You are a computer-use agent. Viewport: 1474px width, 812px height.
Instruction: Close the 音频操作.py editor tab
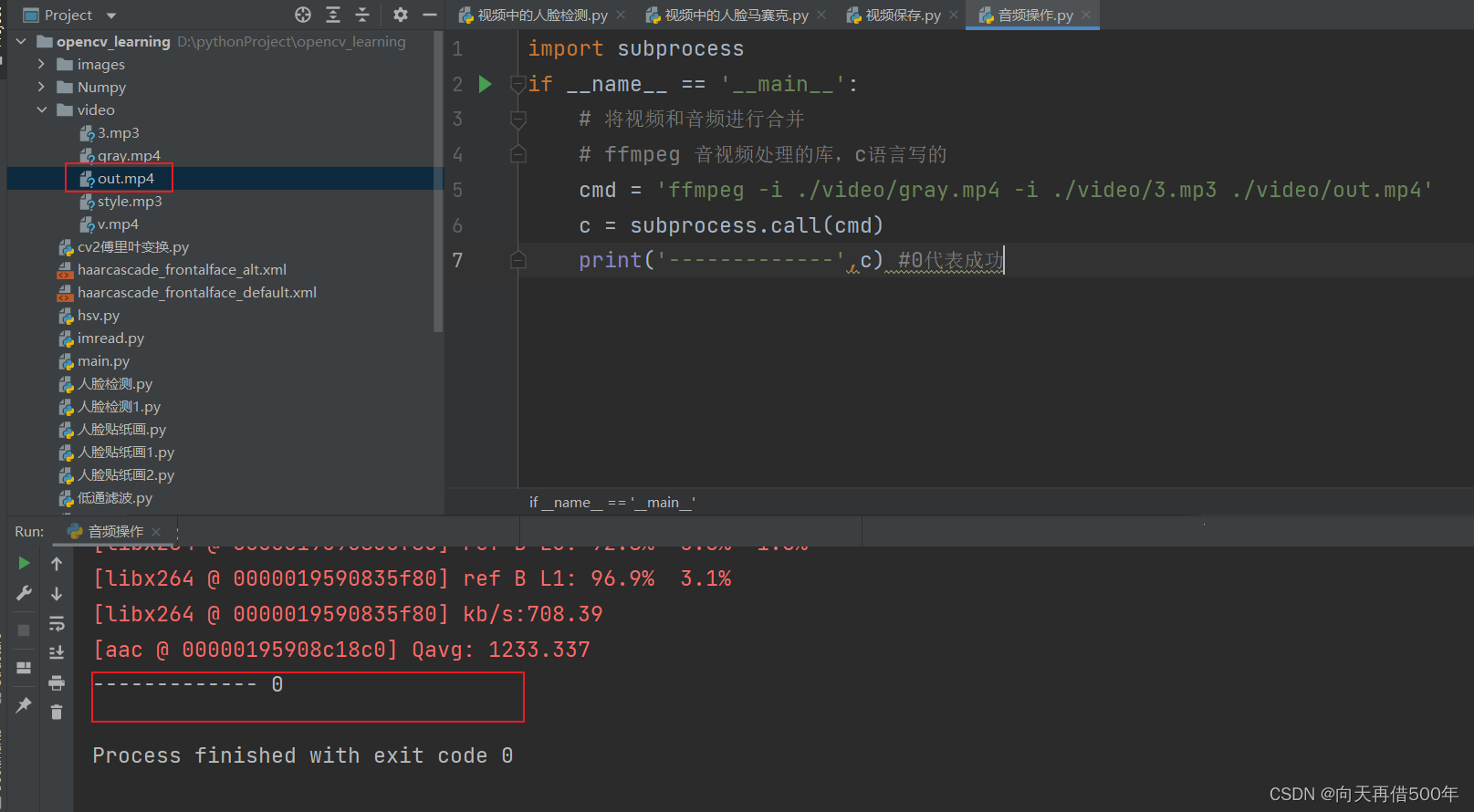click(x=1086, y=15)
